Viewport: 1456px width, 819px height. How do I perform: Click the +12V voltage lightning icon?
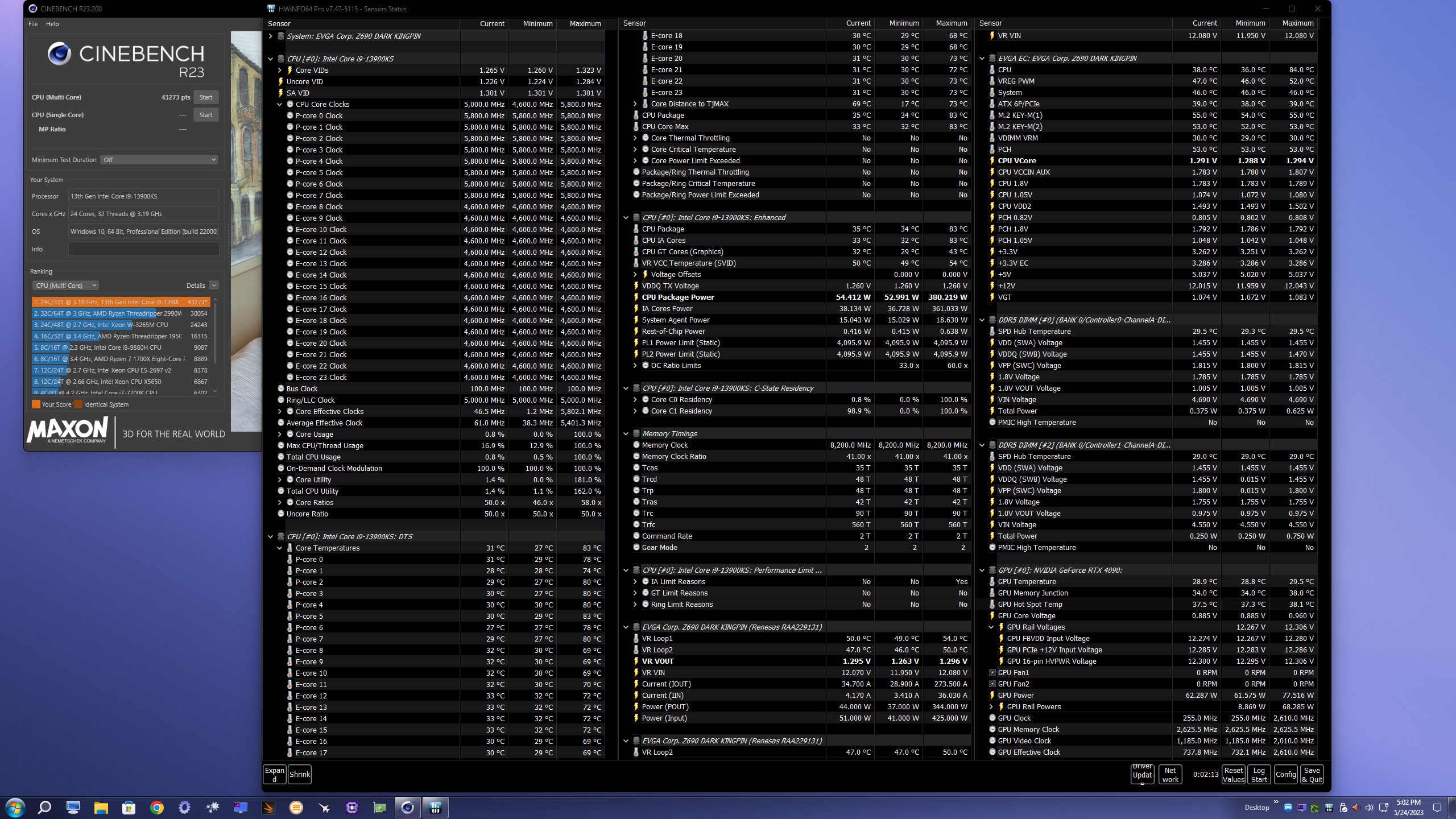pyautogui.click(x=992, y=286)
